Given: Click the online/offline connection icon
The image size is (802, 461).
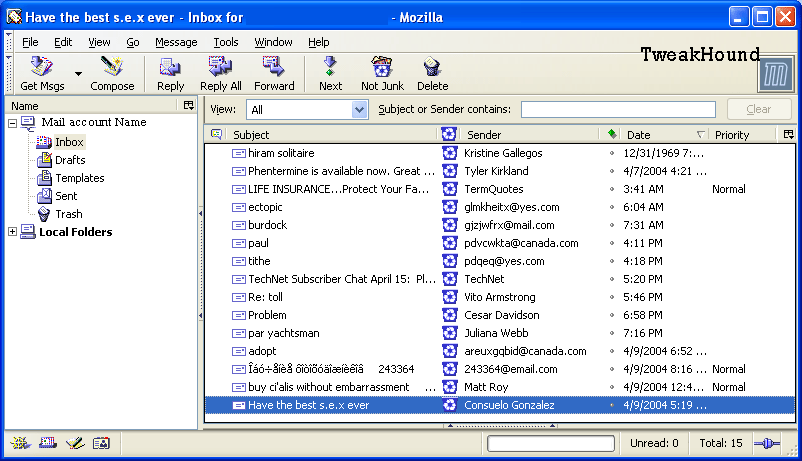Looking at the screenshot, I should tap(767, 444).
